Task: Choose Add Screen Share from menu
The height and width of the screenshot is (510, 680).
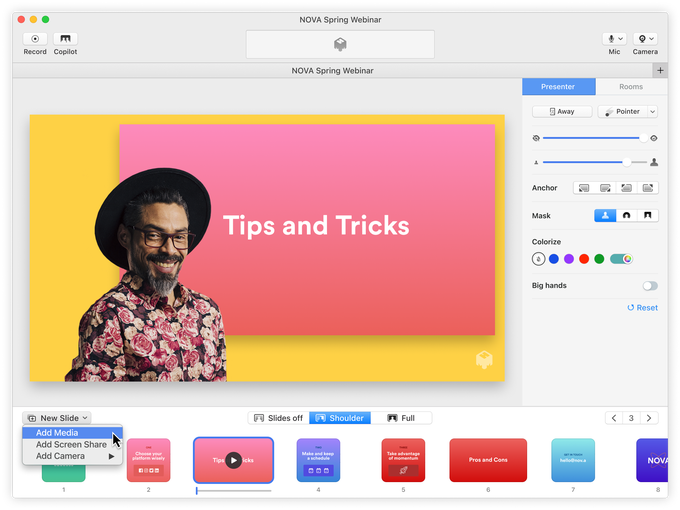Action: click(71, 445)
